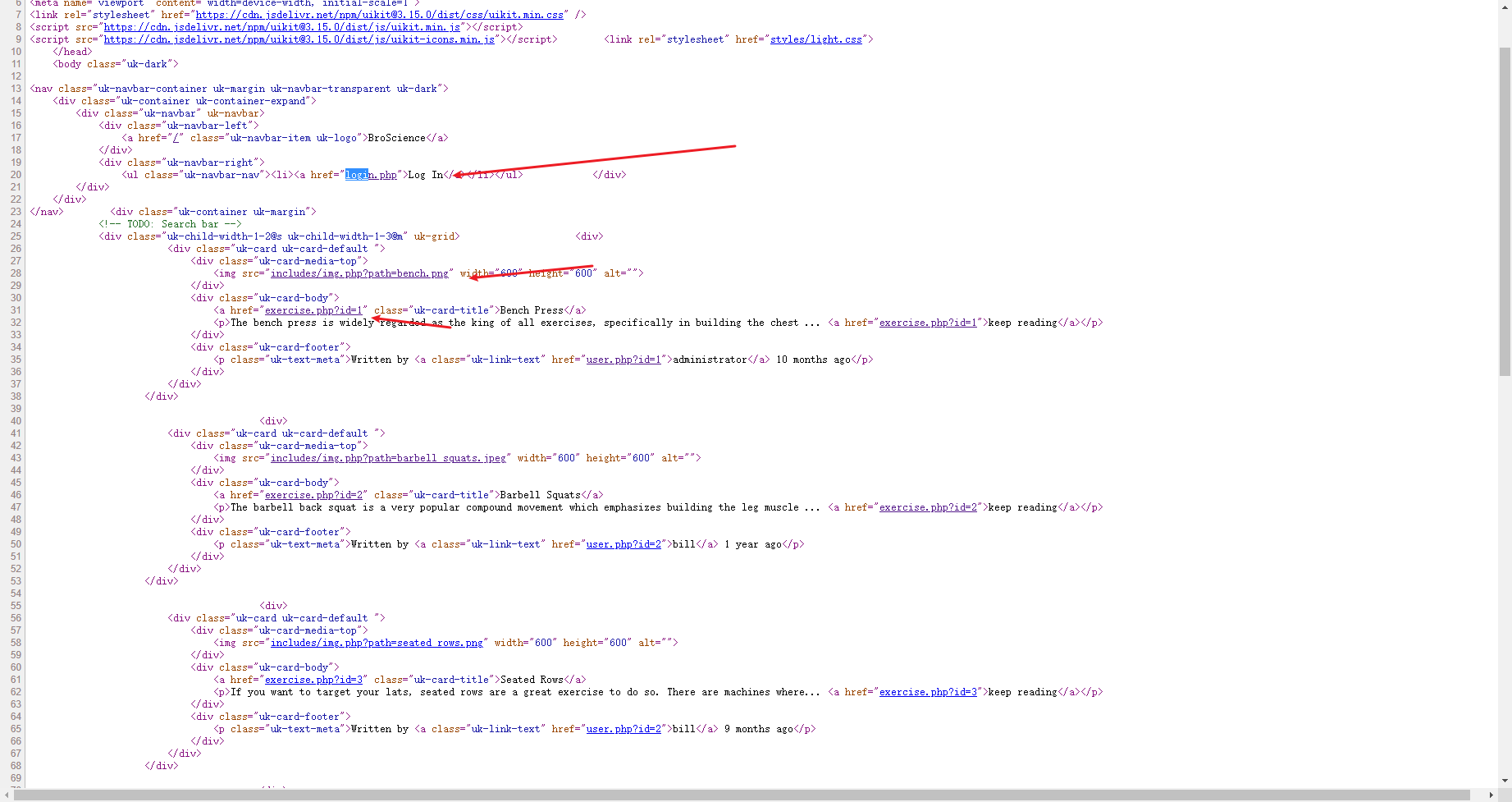Open the user.php?id=1 link
The width and height of the screenshot is (1512, 802).
(624, 360)
